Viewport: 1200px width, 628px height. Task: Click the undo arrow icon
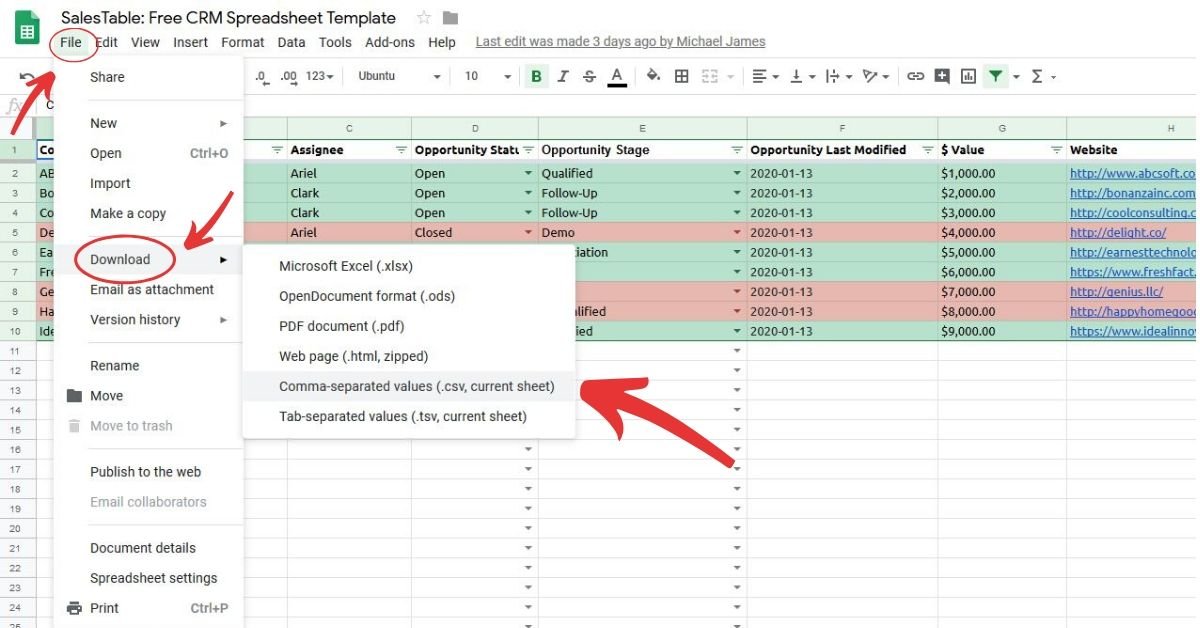tap(27, 77)
